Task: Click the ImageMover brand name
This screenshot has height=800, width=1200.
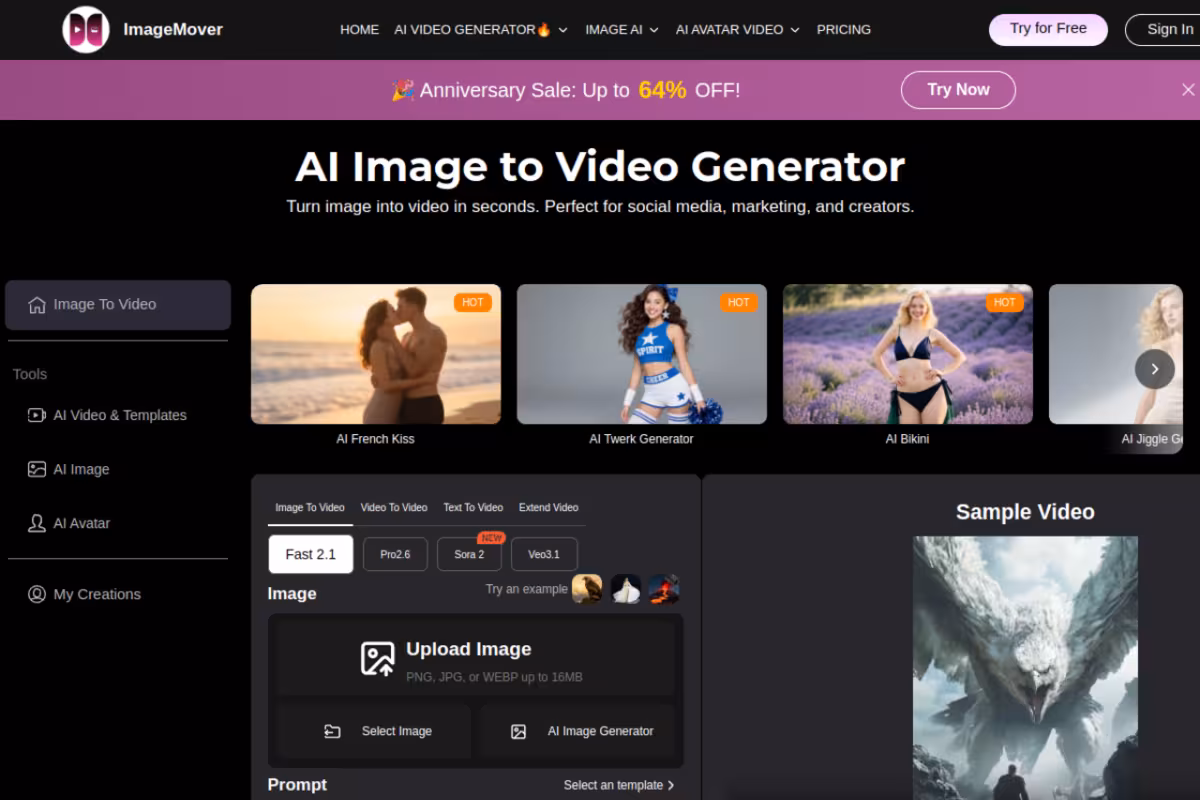Action: click(173, 29)
